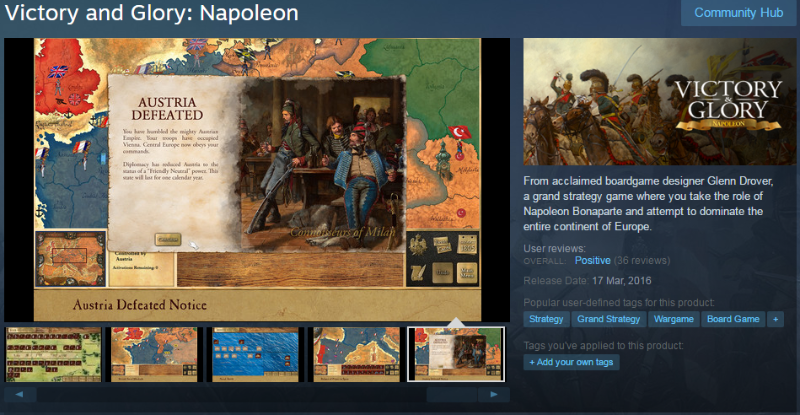
Task: Open the Board Game tag
Action: click(x=733, y=319)
